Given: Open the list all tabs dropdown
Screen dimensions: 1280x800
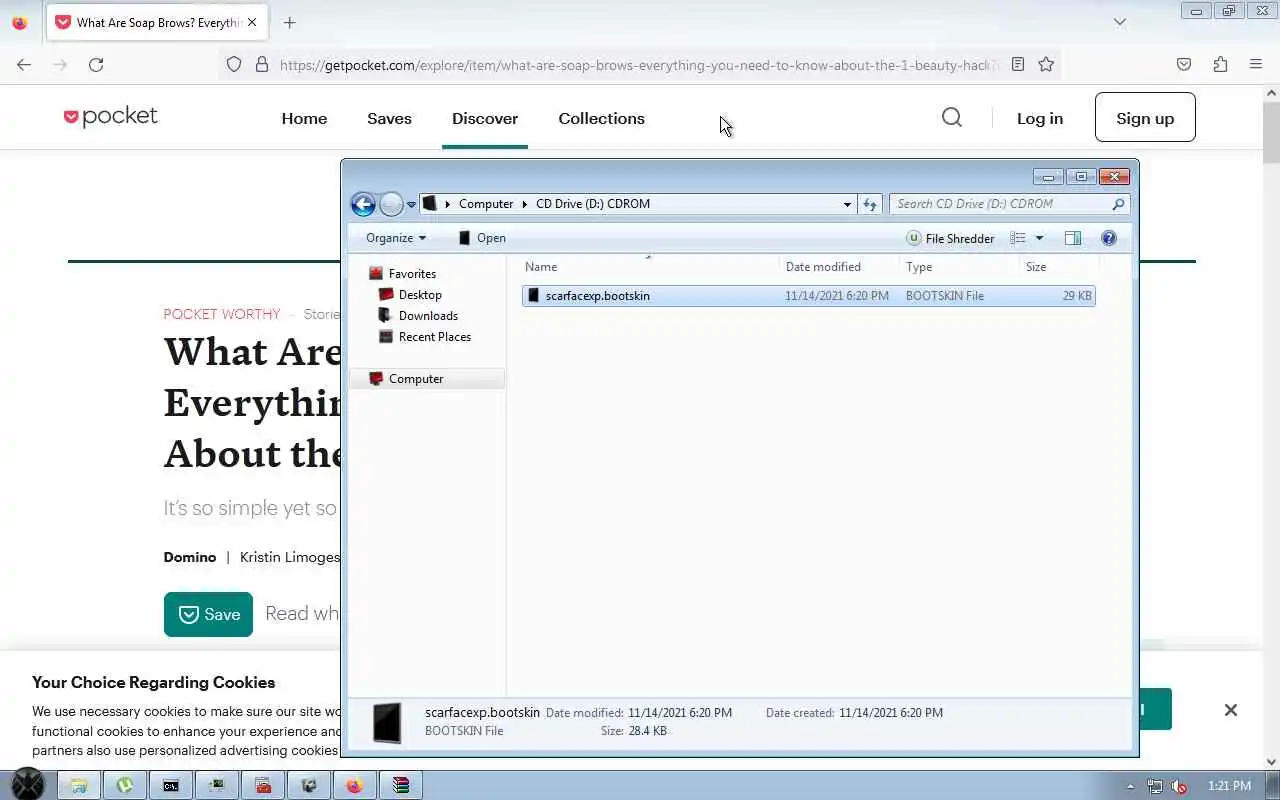Looking at the screenshot, I should click(1120, 22).
